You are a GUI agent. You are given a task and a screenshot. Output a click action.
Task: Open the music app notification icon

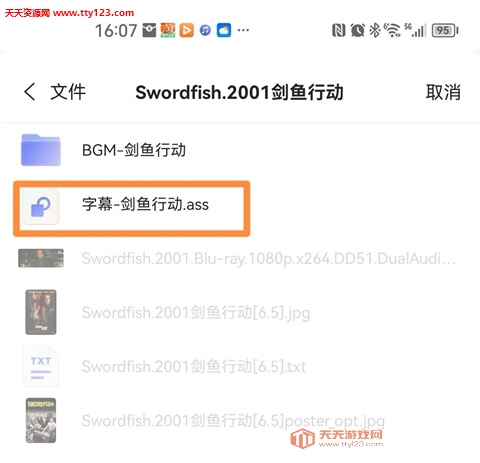(x=205, y=31)
